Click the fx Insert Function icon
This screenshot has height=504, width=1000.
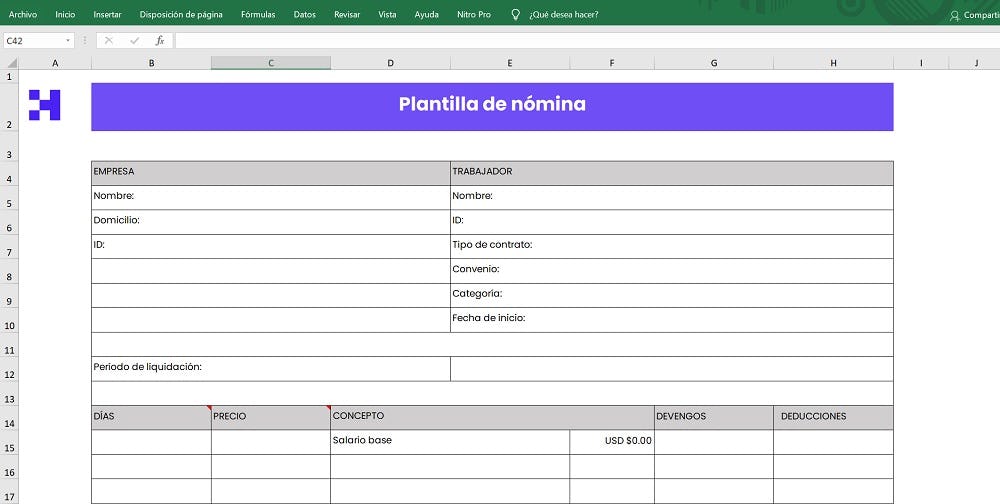(160, 41)
